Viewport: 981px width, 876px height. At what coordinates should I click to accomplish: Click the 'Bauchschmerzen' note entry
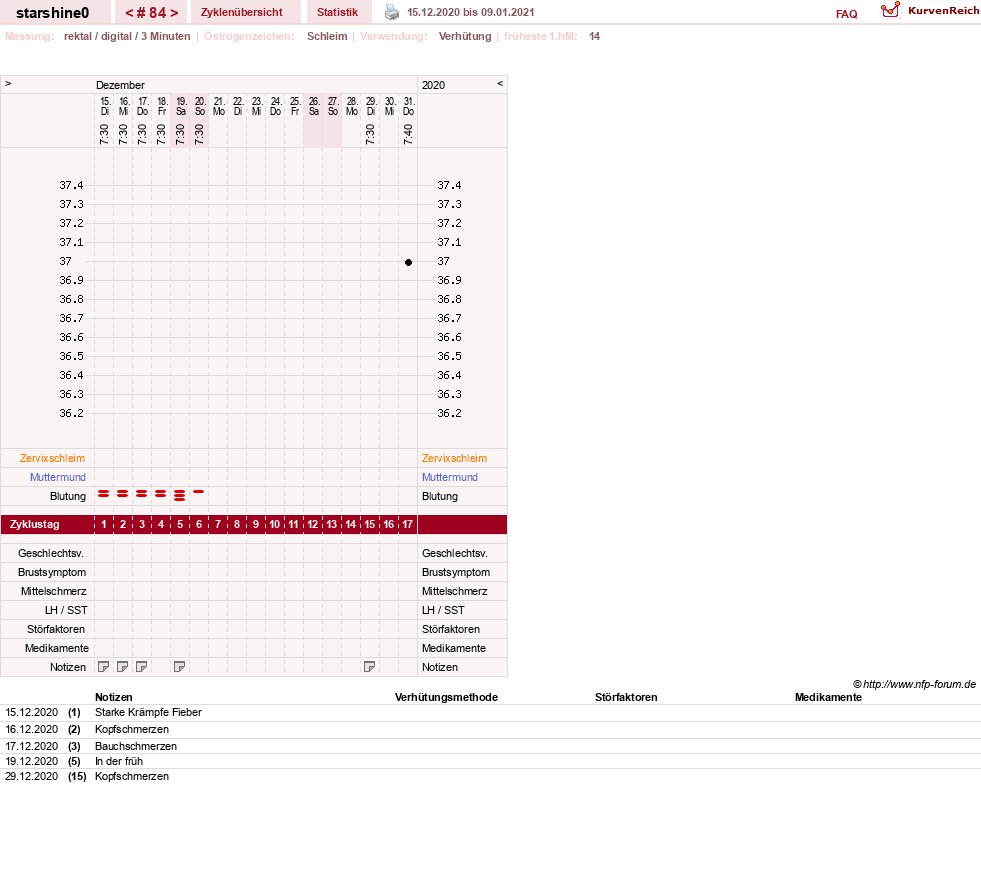click(x=136, y=746)
